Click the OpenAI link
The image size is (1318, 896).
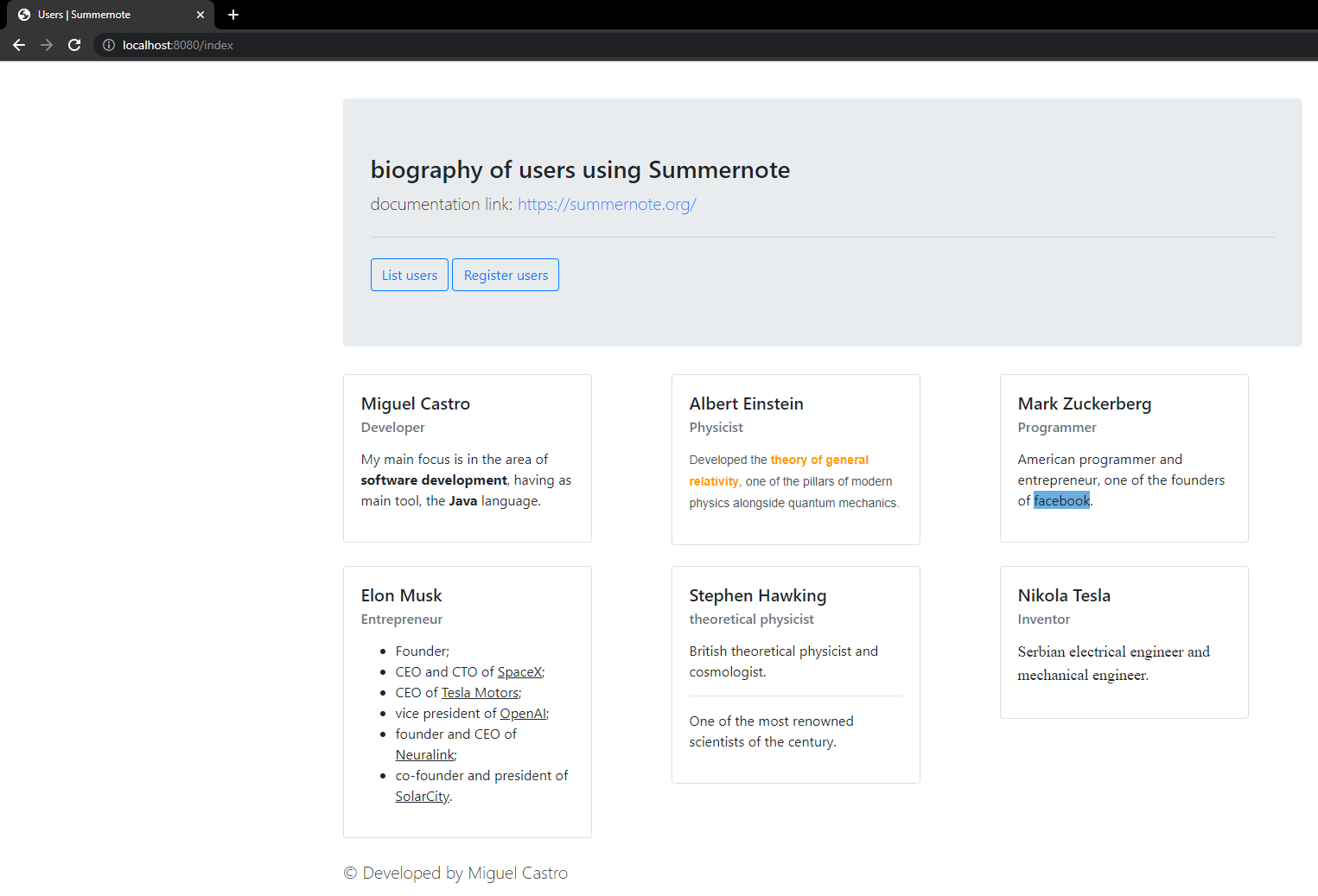tap(524, 713)
